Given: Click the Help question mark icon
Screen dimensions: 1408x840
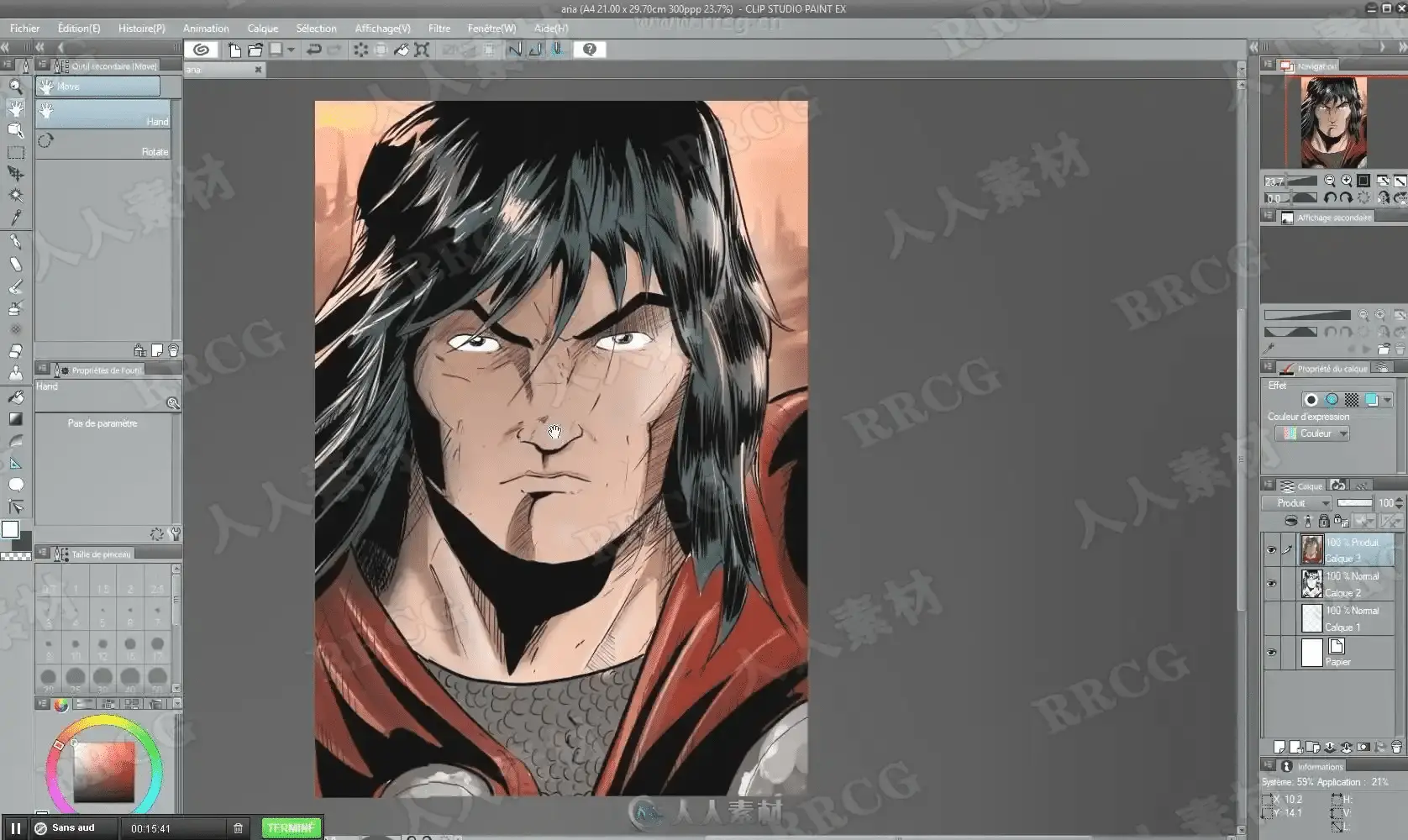Looking at the screenshot, I should click(590, 50).
